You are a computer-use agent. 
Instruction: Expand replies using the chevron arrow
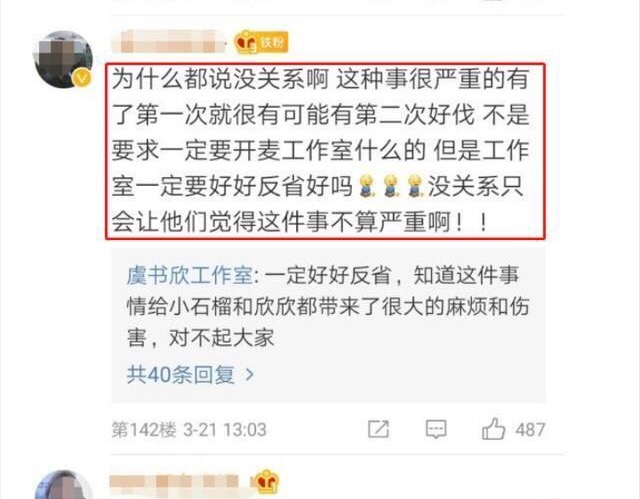coord(249,374)
